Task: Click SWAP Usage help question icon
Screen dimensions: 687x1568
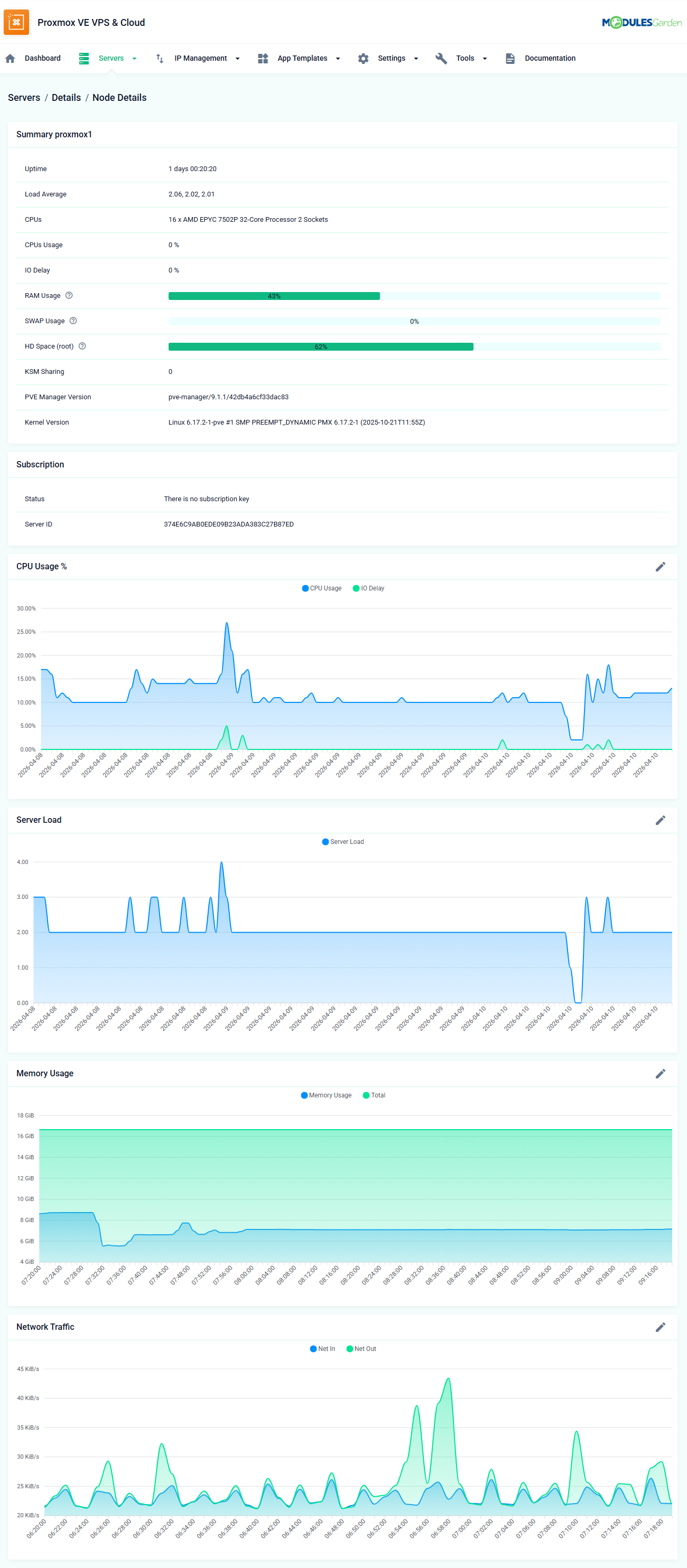Action: pyautogui.click(x=73, y=321)
